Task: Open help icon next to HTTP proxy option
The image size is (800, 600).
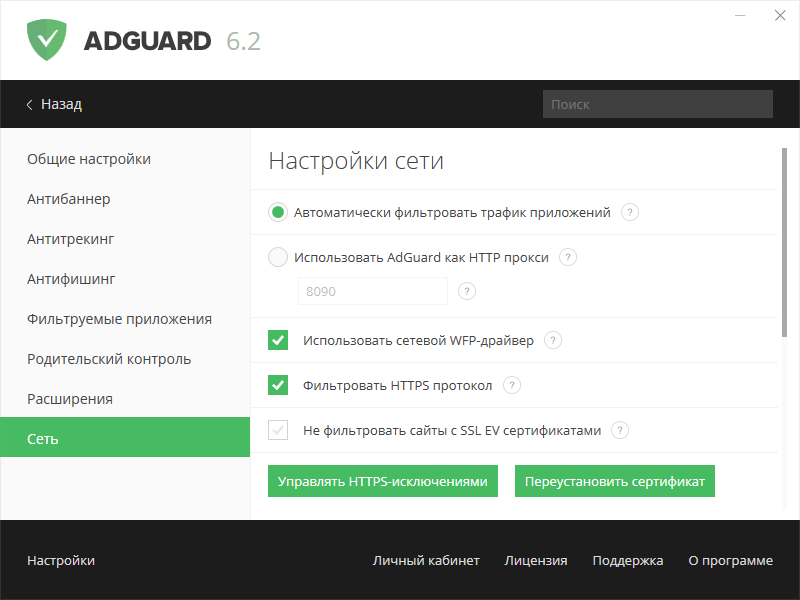Action: [x=568, y=257]
